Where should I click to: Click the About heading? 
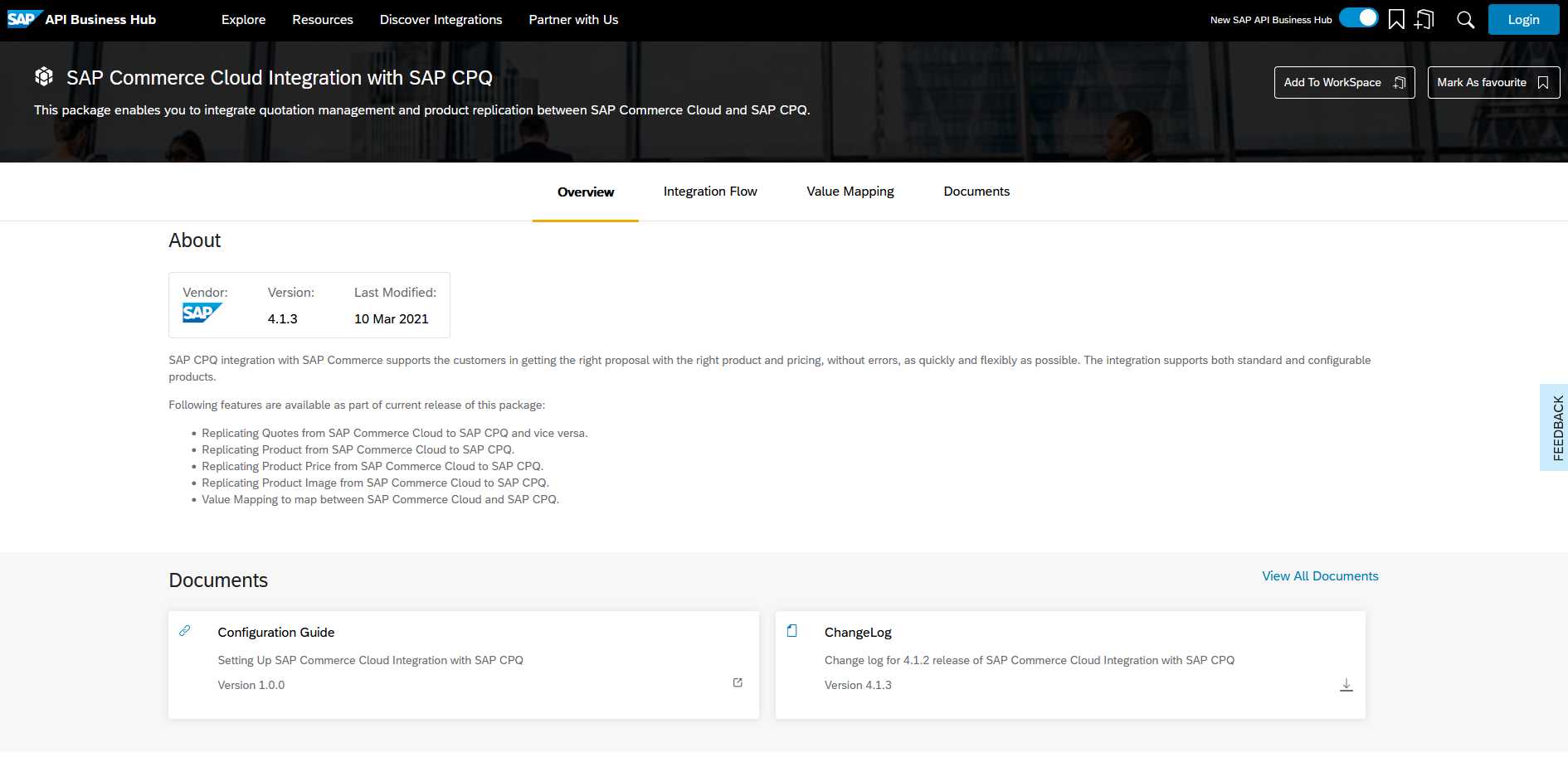point(195,240)
